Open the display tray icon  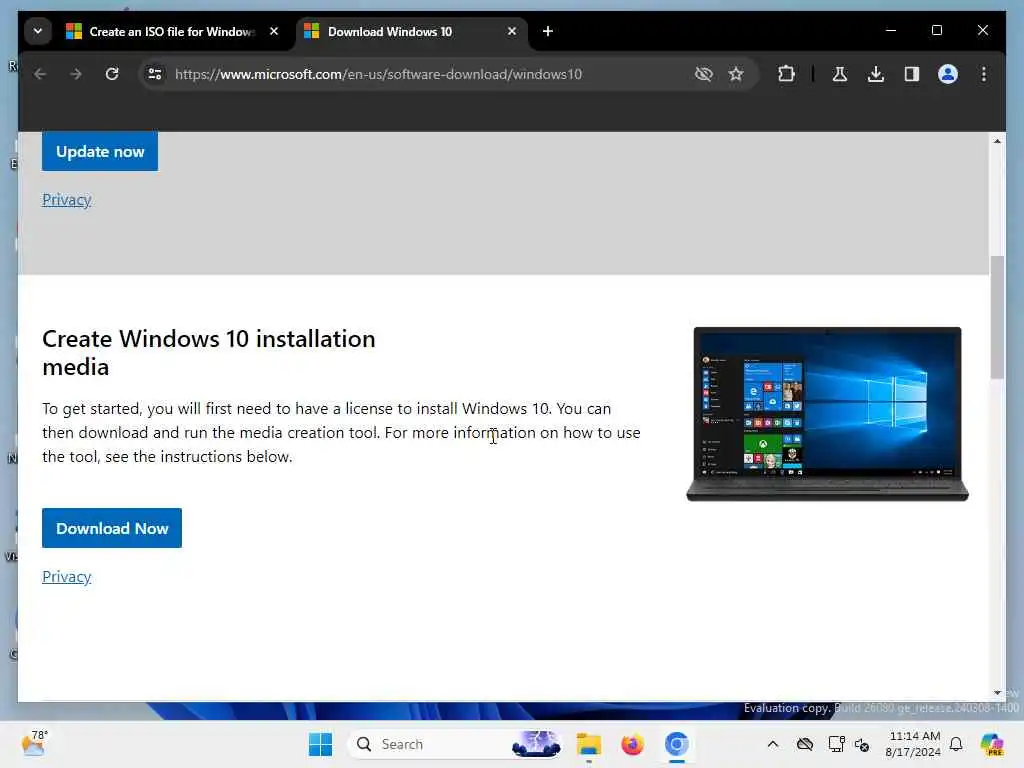tap(836, 744)
